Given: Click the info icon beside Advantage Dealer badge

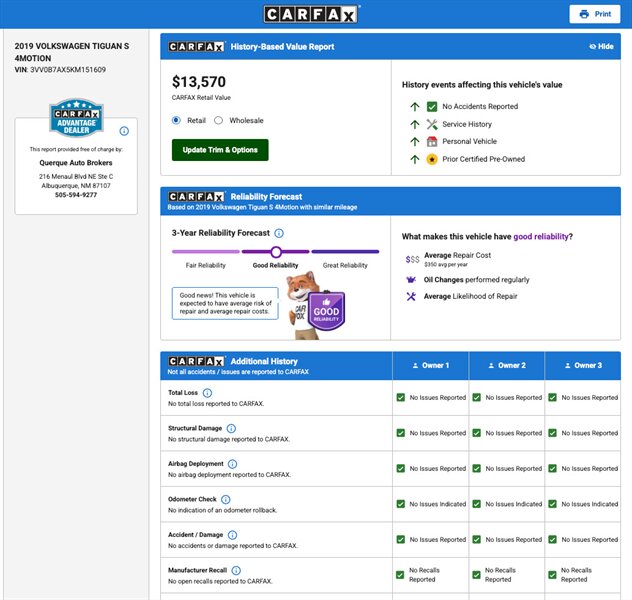Looking at the screenshot, I should coord(124,131).
